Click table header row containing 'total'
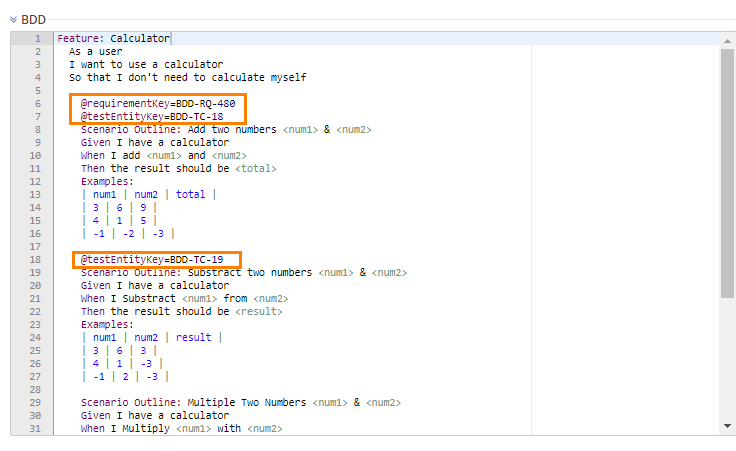Screen dimensions: 736x451 (148, 195)
